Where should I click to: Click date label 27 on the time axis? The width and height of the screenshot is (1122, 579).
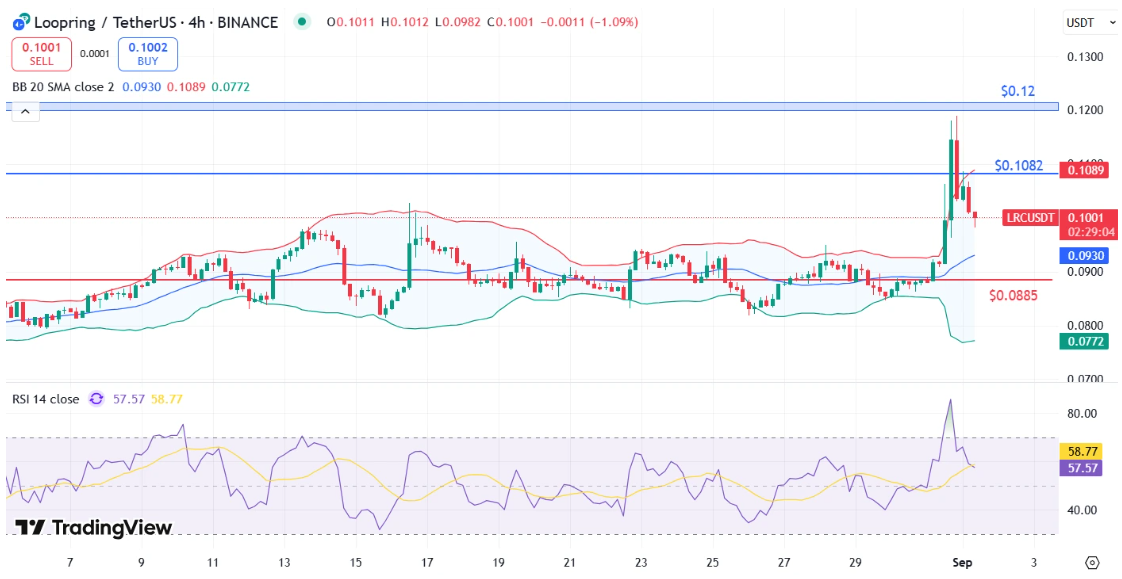(x=784, y=562)
